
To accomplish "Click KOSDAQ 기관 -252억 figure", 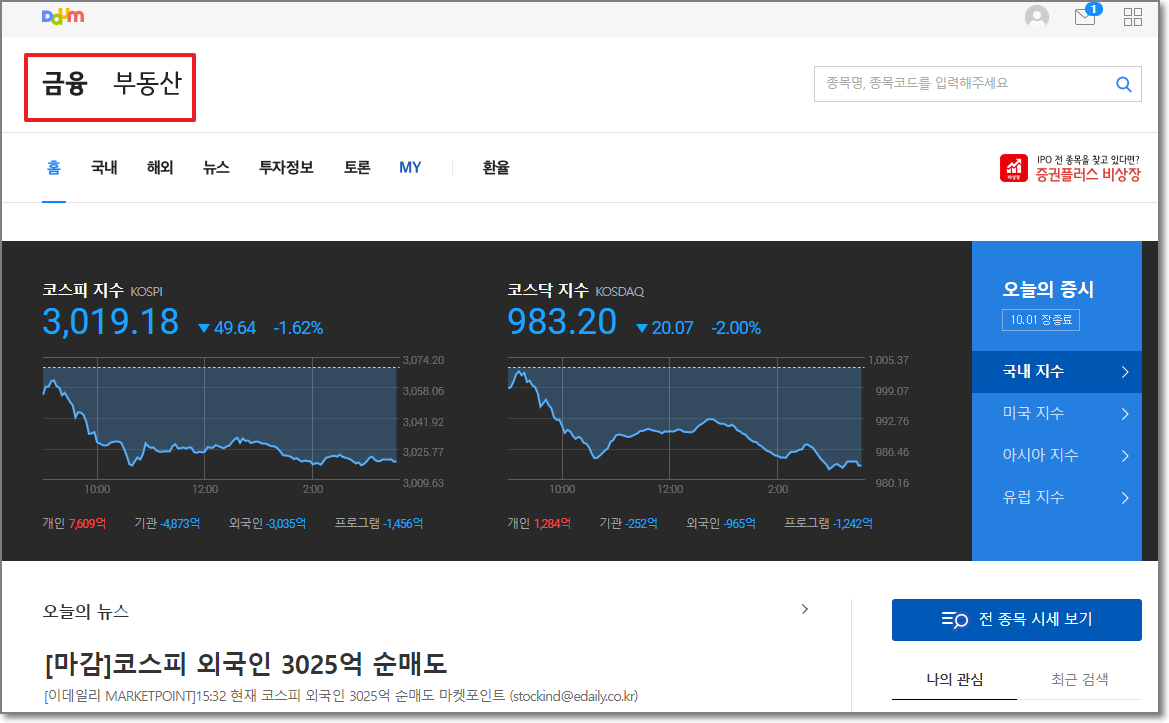I will point(628,524).
